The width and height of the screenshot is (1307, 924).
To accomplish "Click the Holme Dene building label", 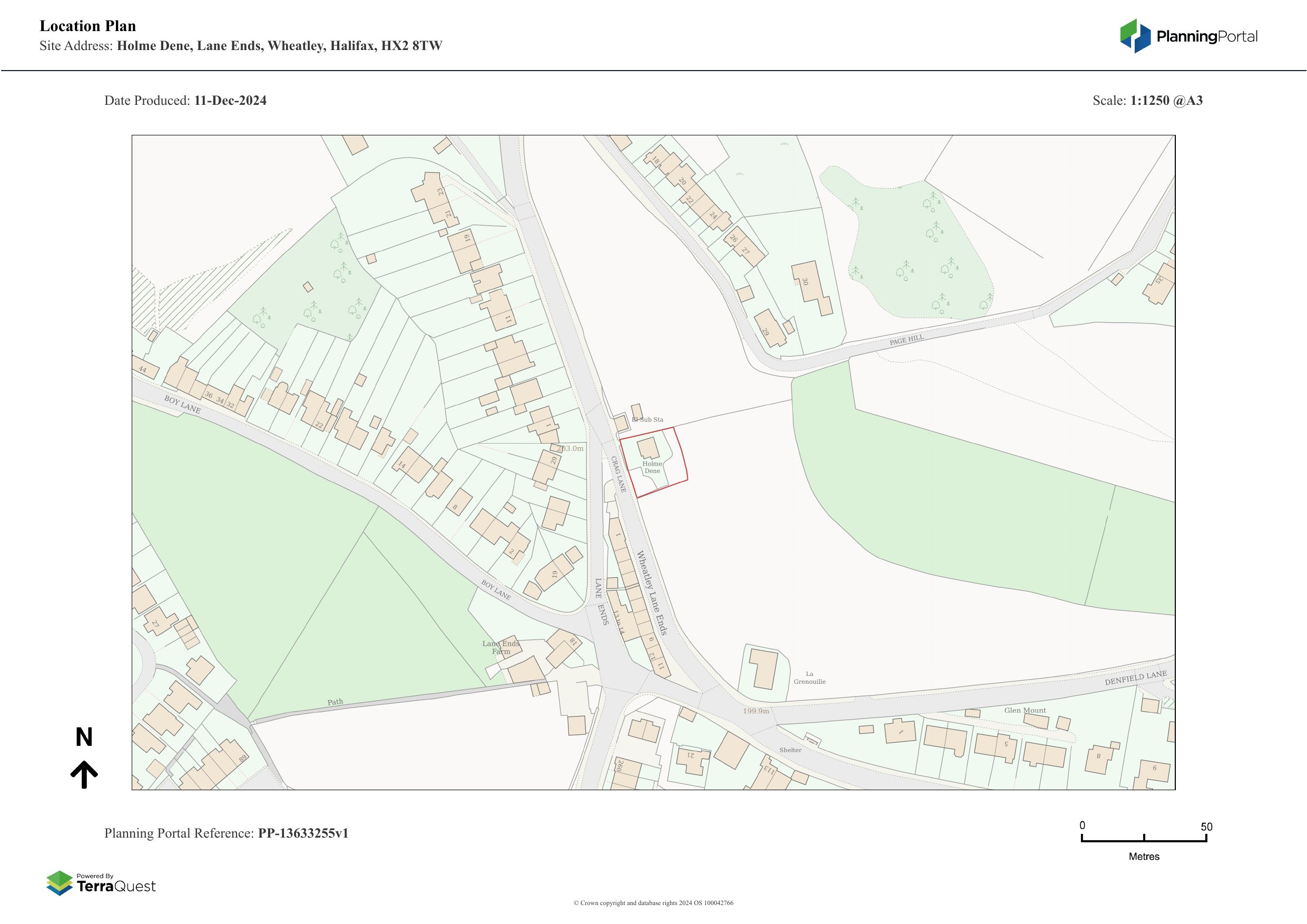I will click(x=652, y=467).
